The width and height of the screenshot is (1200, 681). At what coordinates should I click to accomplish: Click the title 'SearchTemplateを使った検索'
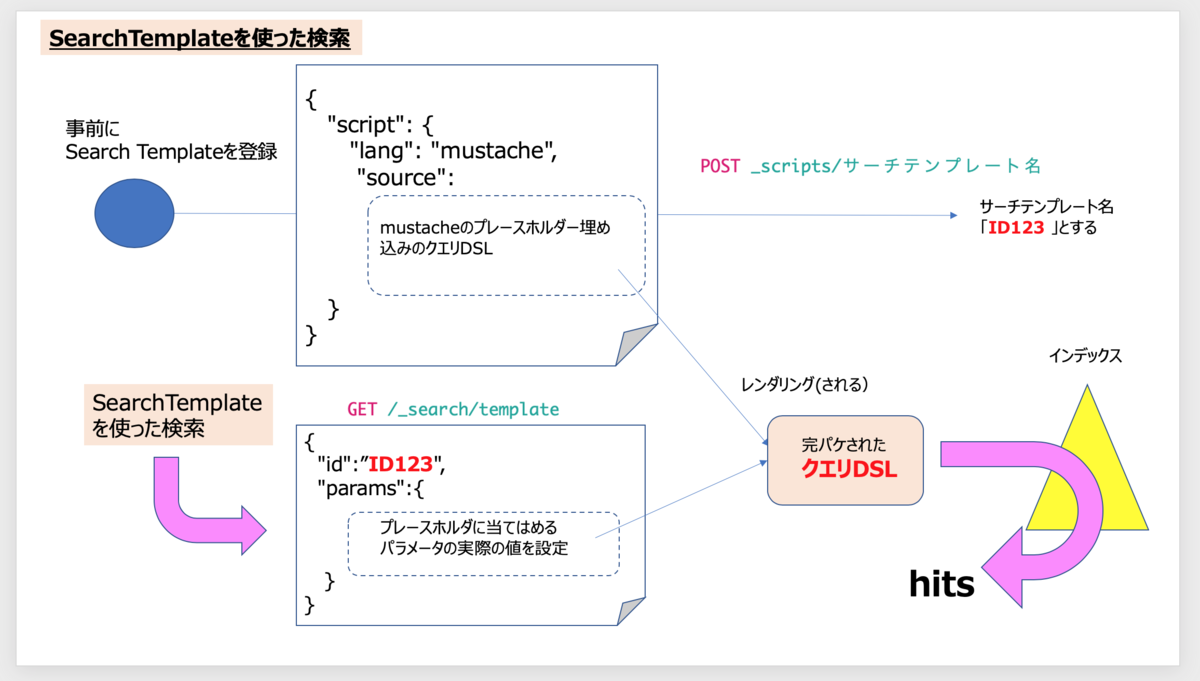click(200, 39)
